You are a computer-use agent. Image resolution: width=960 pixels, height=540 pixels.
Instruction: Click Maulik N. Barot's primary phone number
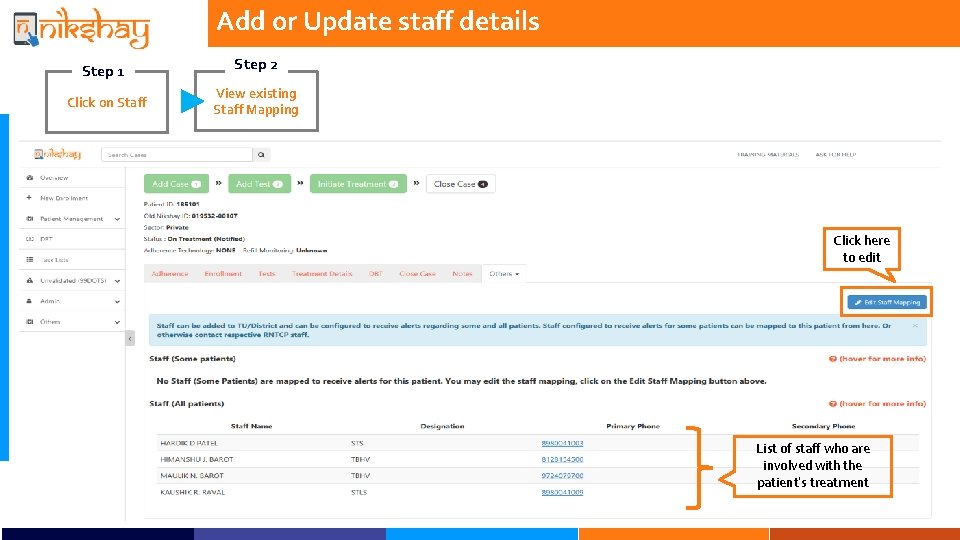562,476
